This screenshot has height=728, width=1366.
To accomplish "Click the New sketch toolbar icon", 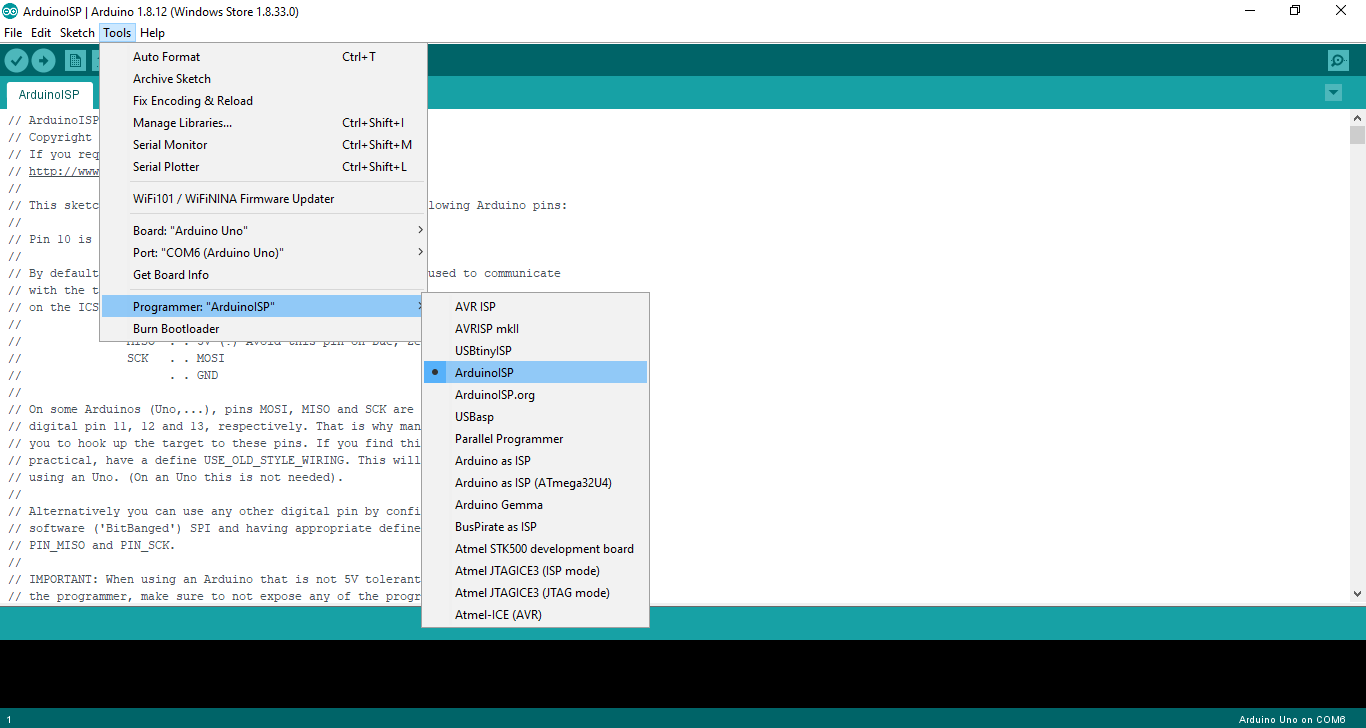I will pos(75,61).
